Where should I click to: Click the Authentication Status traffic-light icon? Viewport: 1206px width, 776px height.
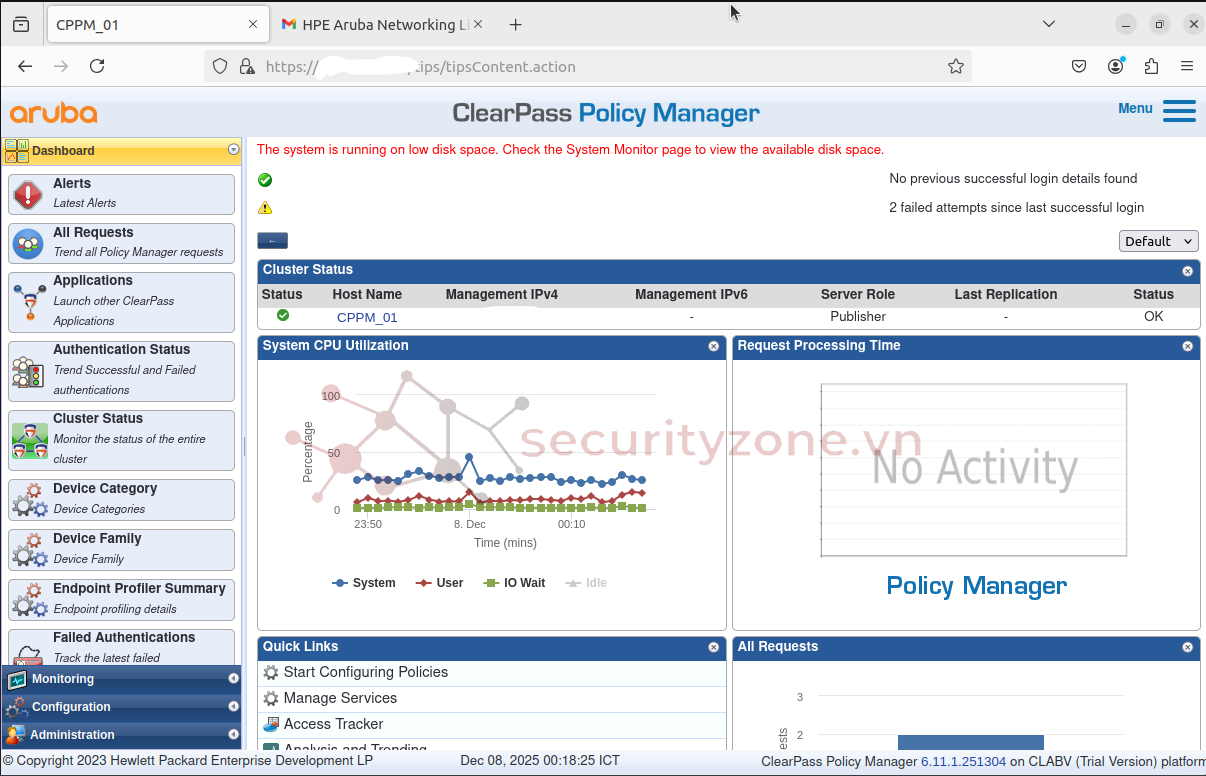(28, 371)
